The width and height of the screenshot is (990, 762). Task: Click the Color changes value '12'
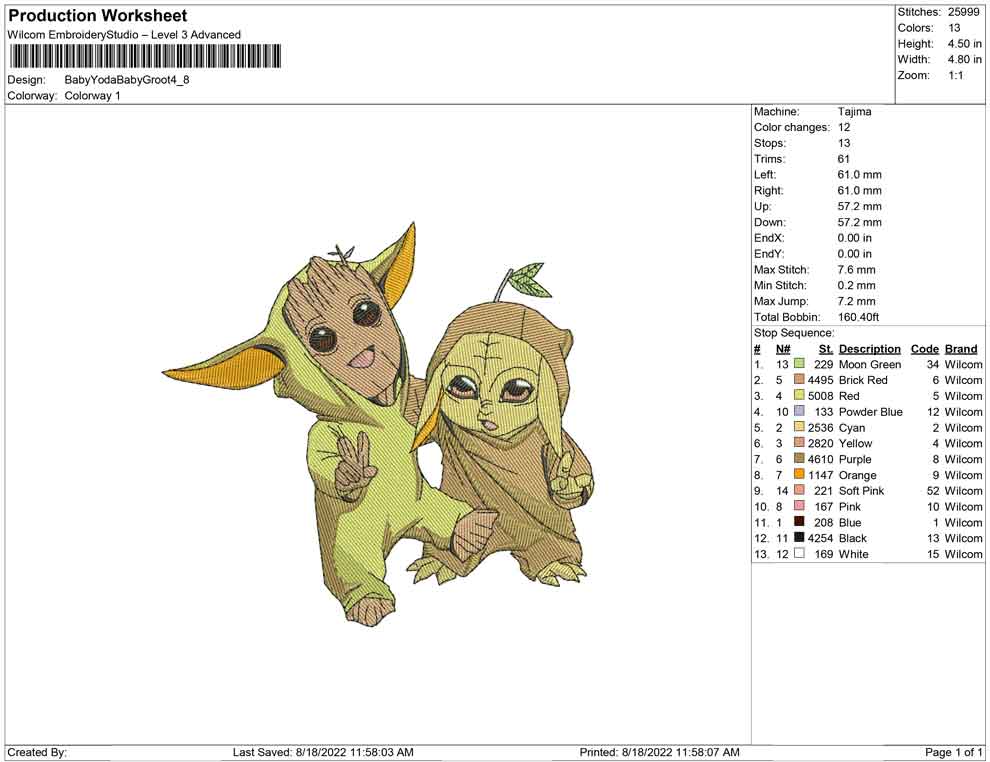click(x=844, y=128)
